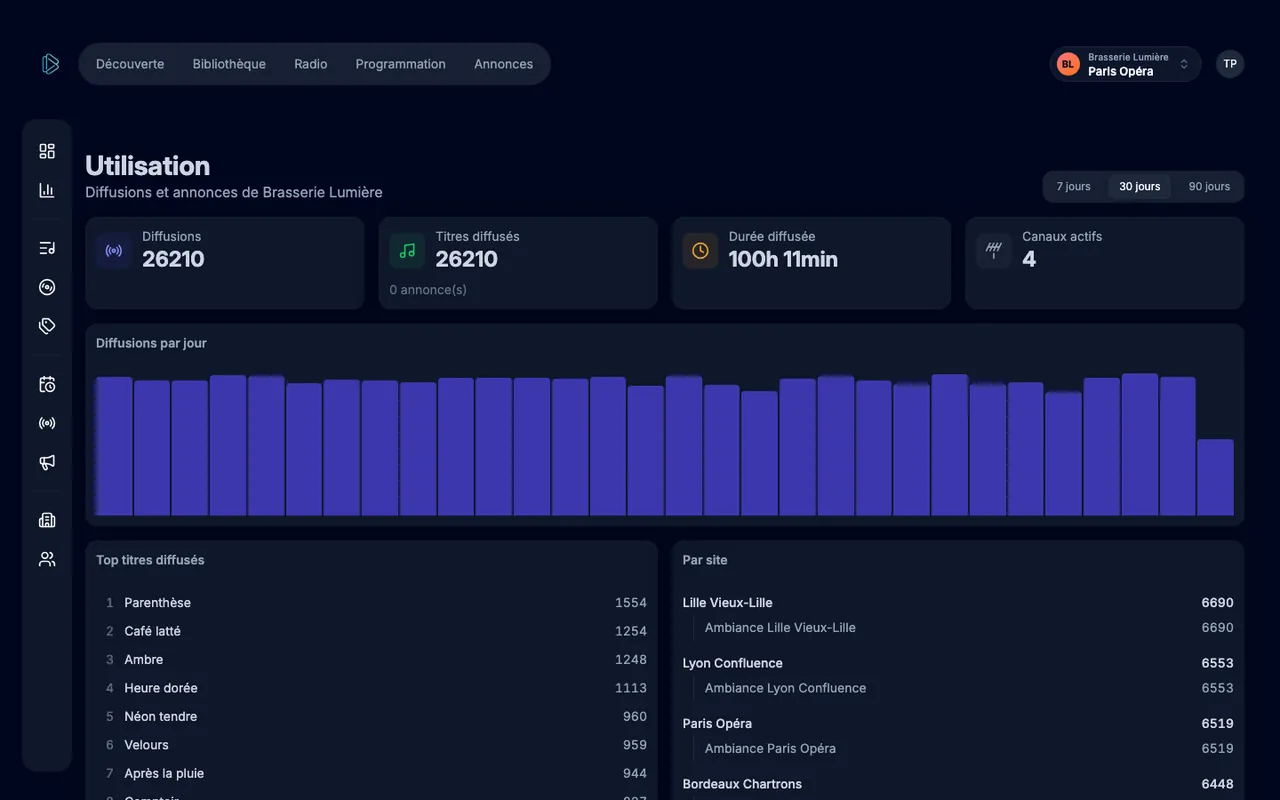Go to the Découverte tab
This screenshot has height=800, width=1280.
click(130, 64)
